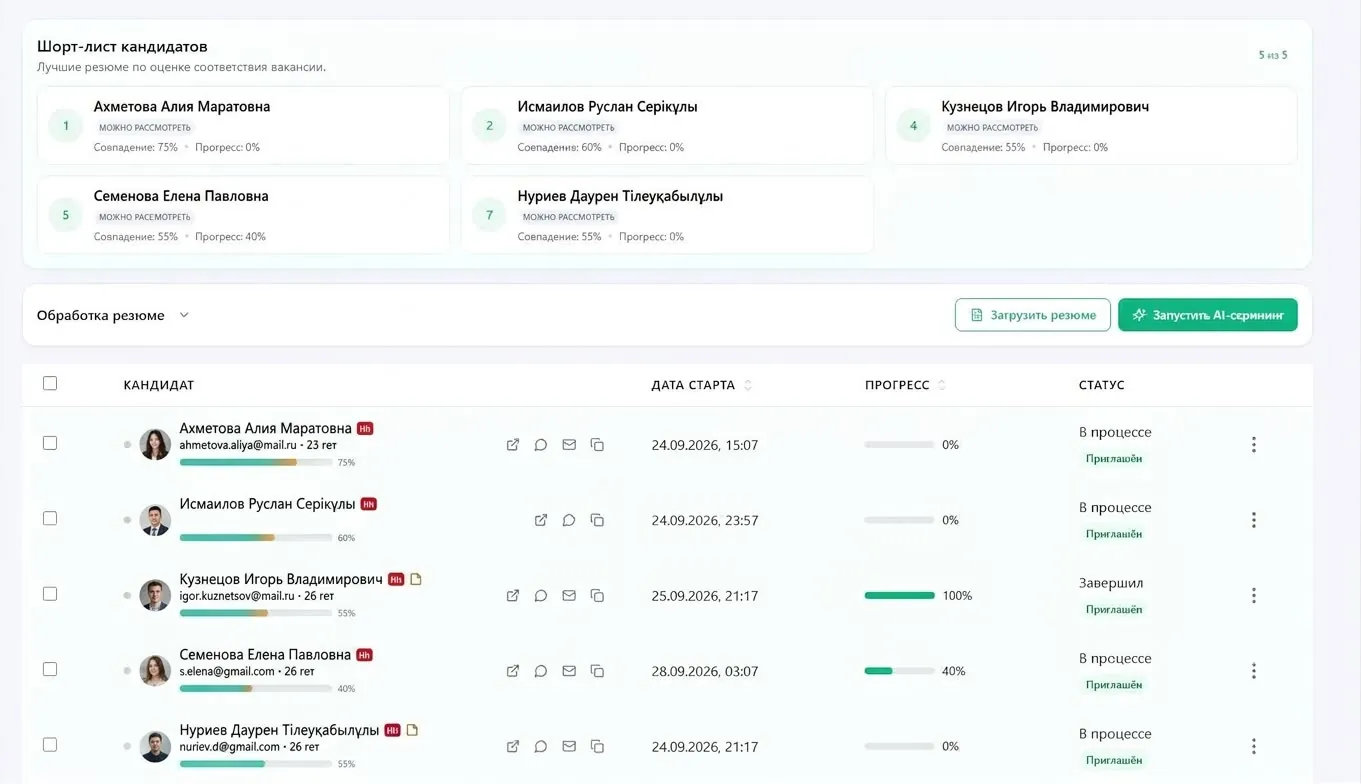Open actions menu for Семенова Елена row
The height and width of the screenshot is (784, 1361).
[1254, 671]
